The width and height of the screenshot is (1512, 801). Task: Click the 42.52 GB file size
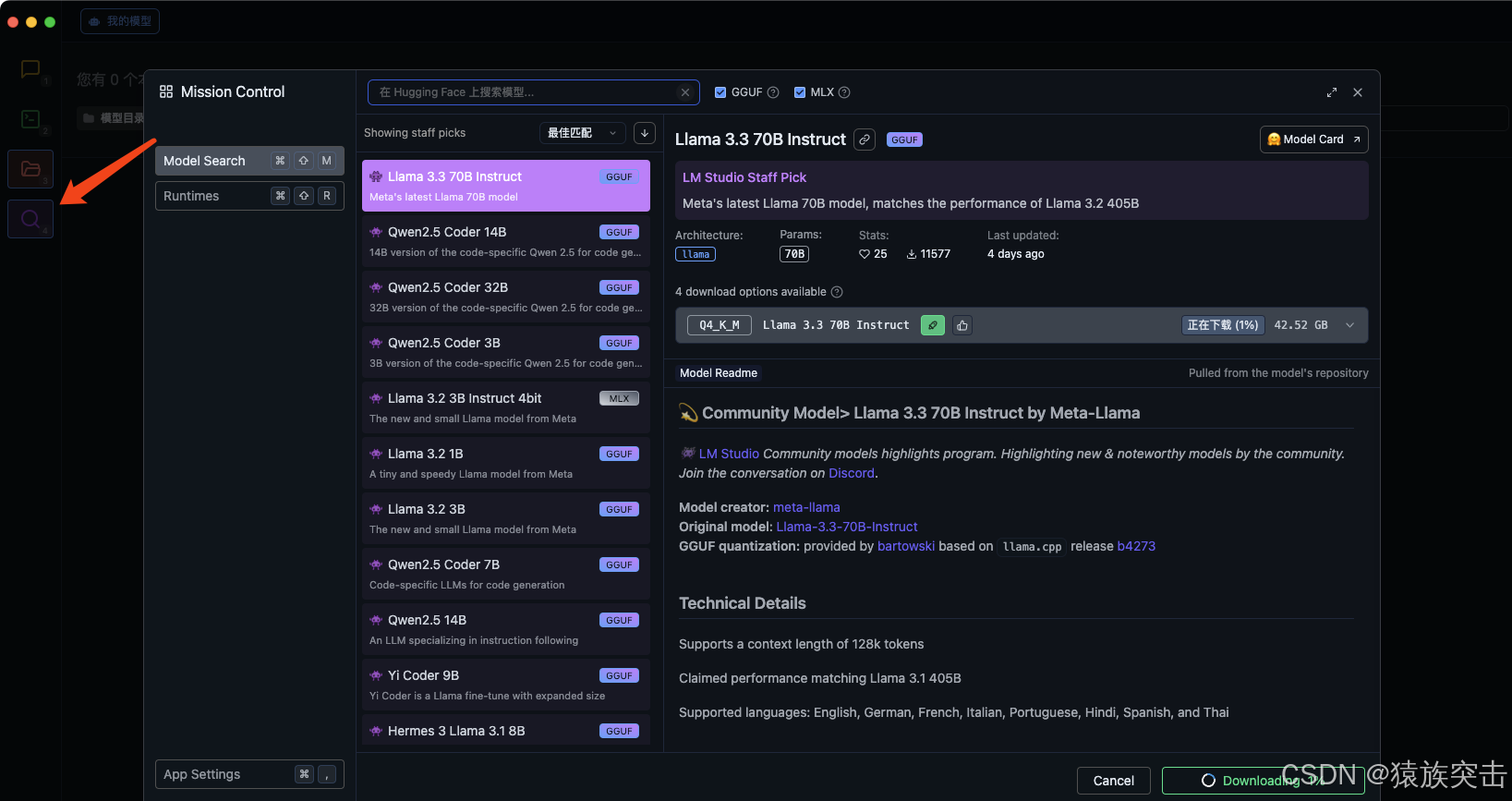click(1300, 325)
